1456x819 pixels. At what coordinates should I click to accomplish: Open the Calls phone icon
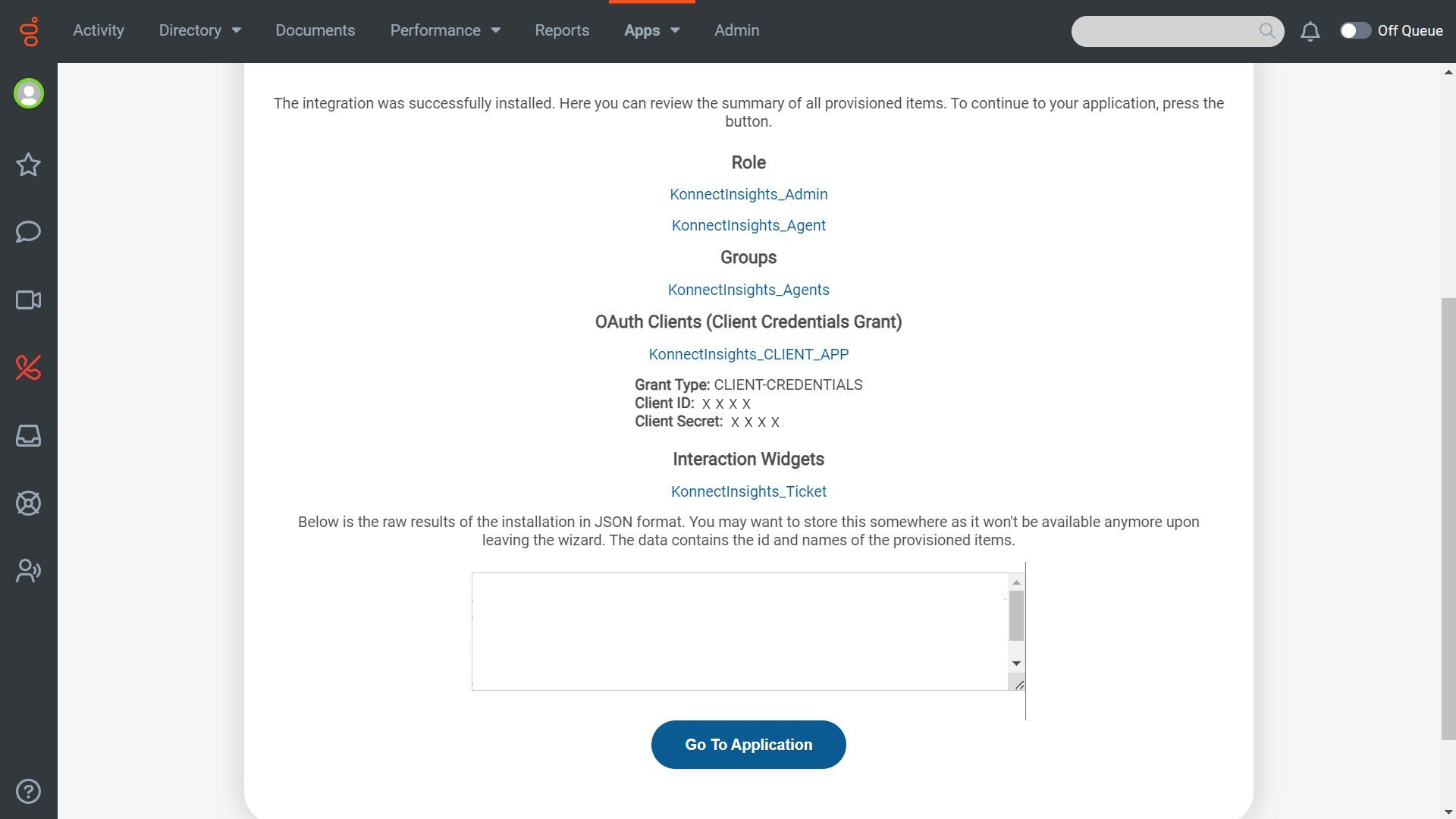tap(29, 368)
